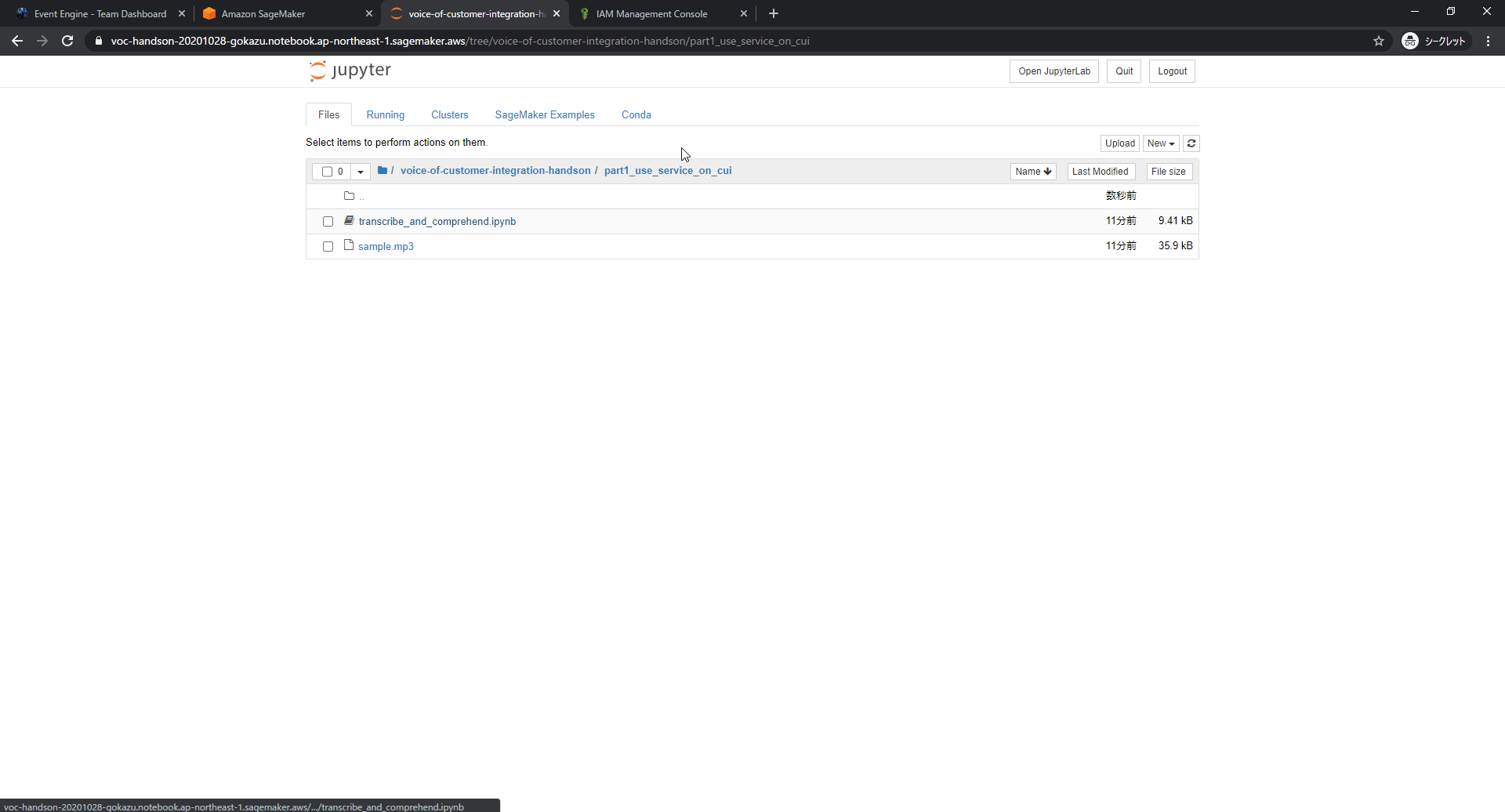This screenshot has width=1505, height=812.
Task: Sort files by Last Modified
Action: click(x=1101, y=172)
